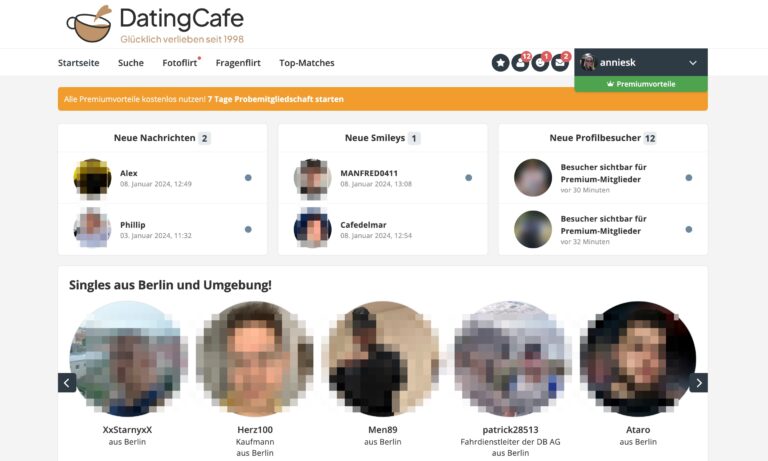Open the message from Phillip

[x=163, y=229]
